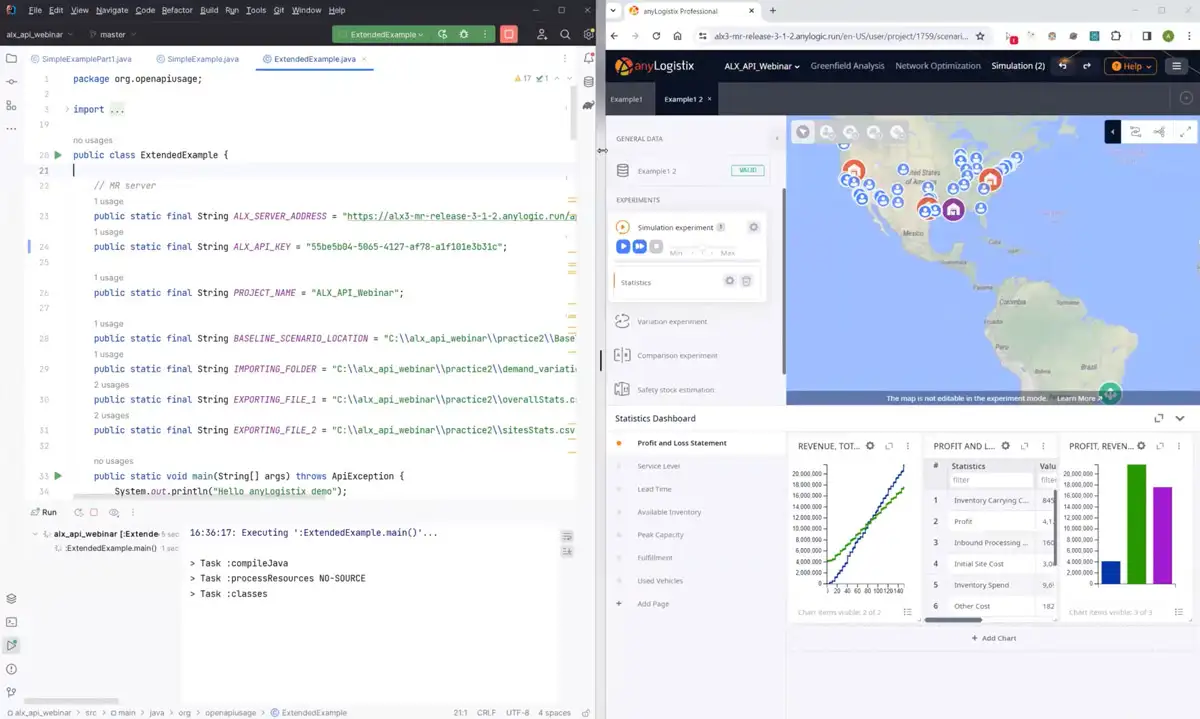Expand the folded import block in editor
The height and width of the screenshot is (719, 1200).
(x=67, y=109)
